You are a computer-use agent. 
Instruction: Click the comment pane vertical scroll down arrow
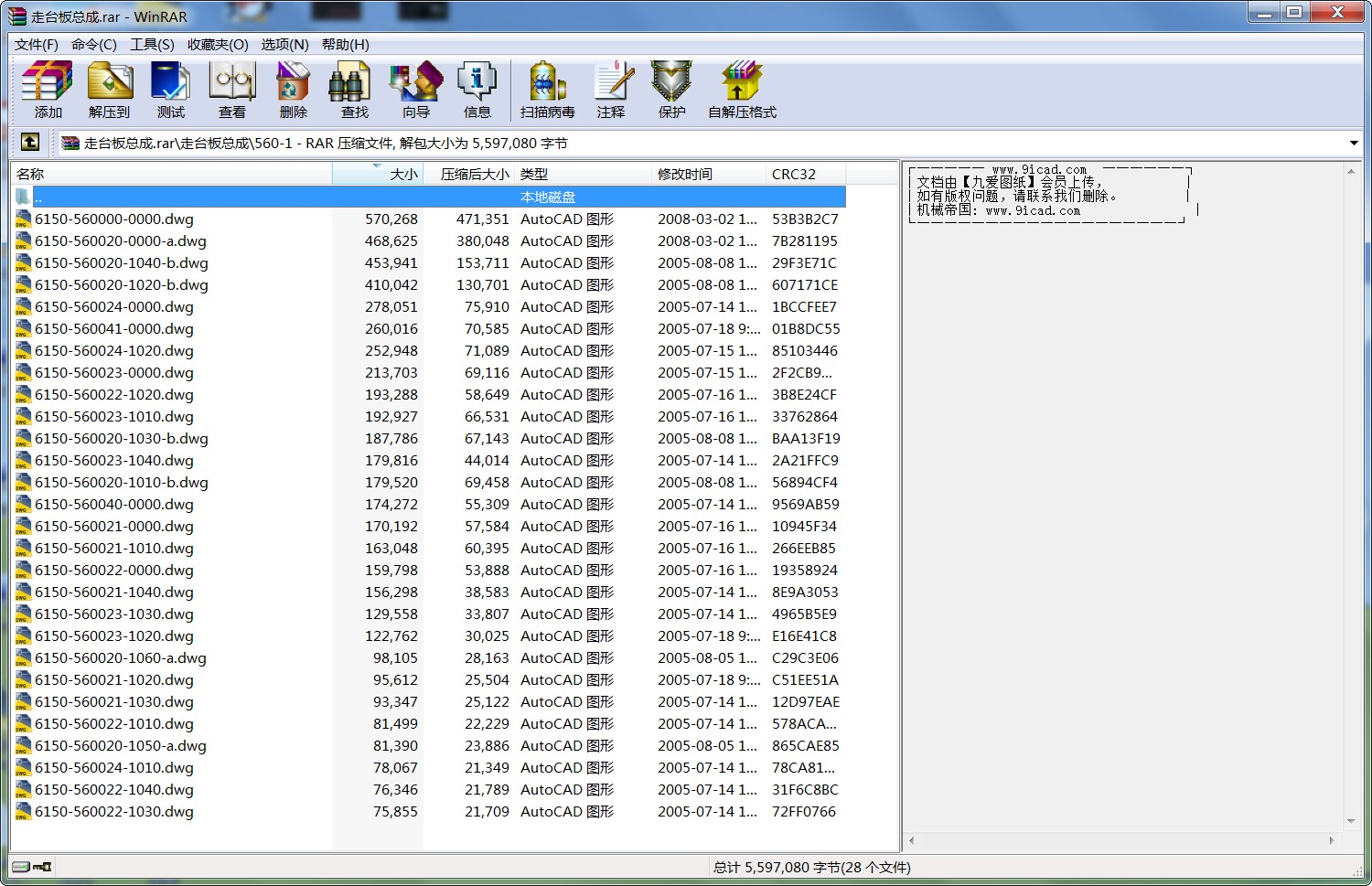[1351, 821]
